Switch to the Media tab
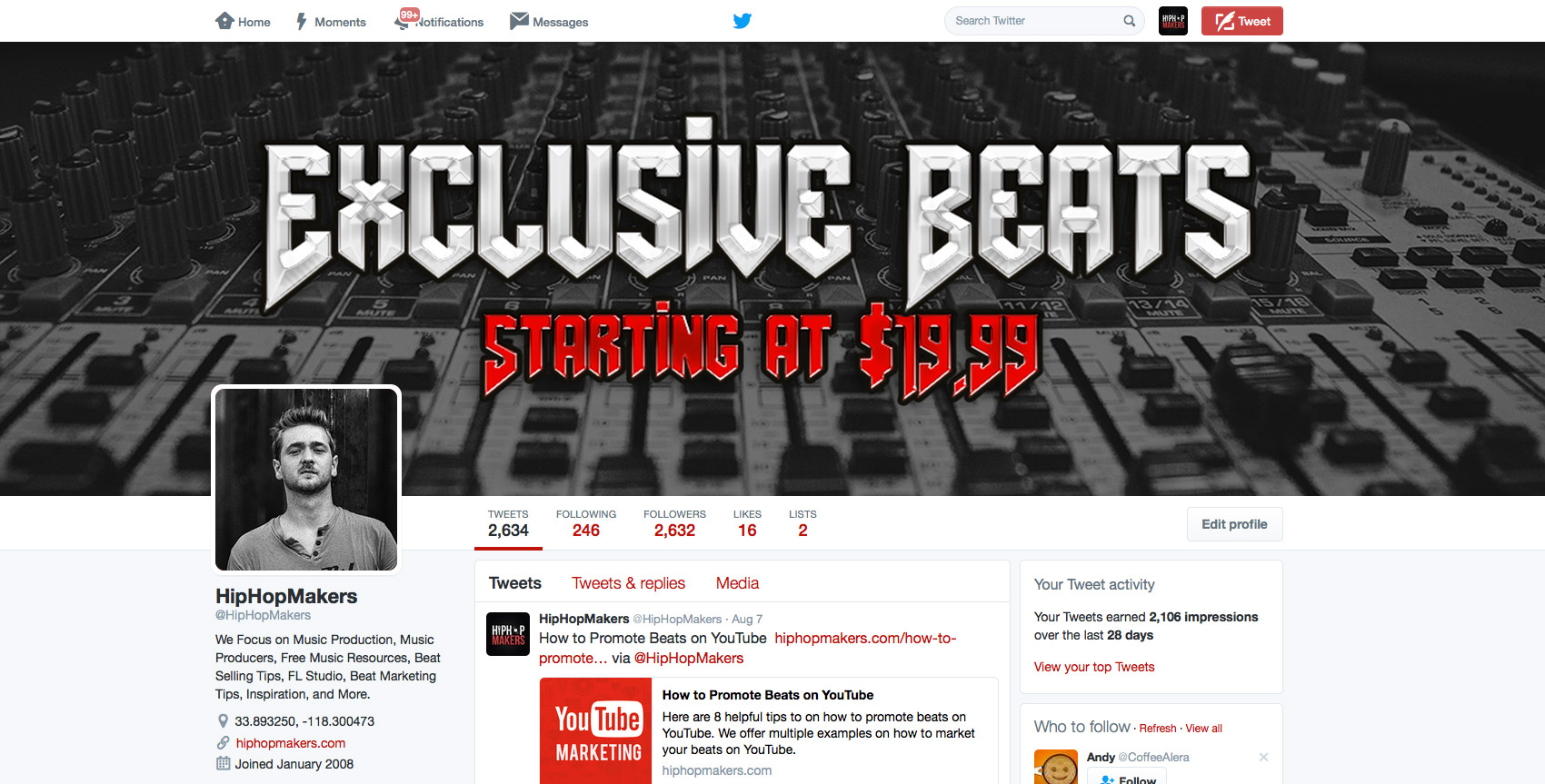The image size is (1545, 784). [737, 583]
